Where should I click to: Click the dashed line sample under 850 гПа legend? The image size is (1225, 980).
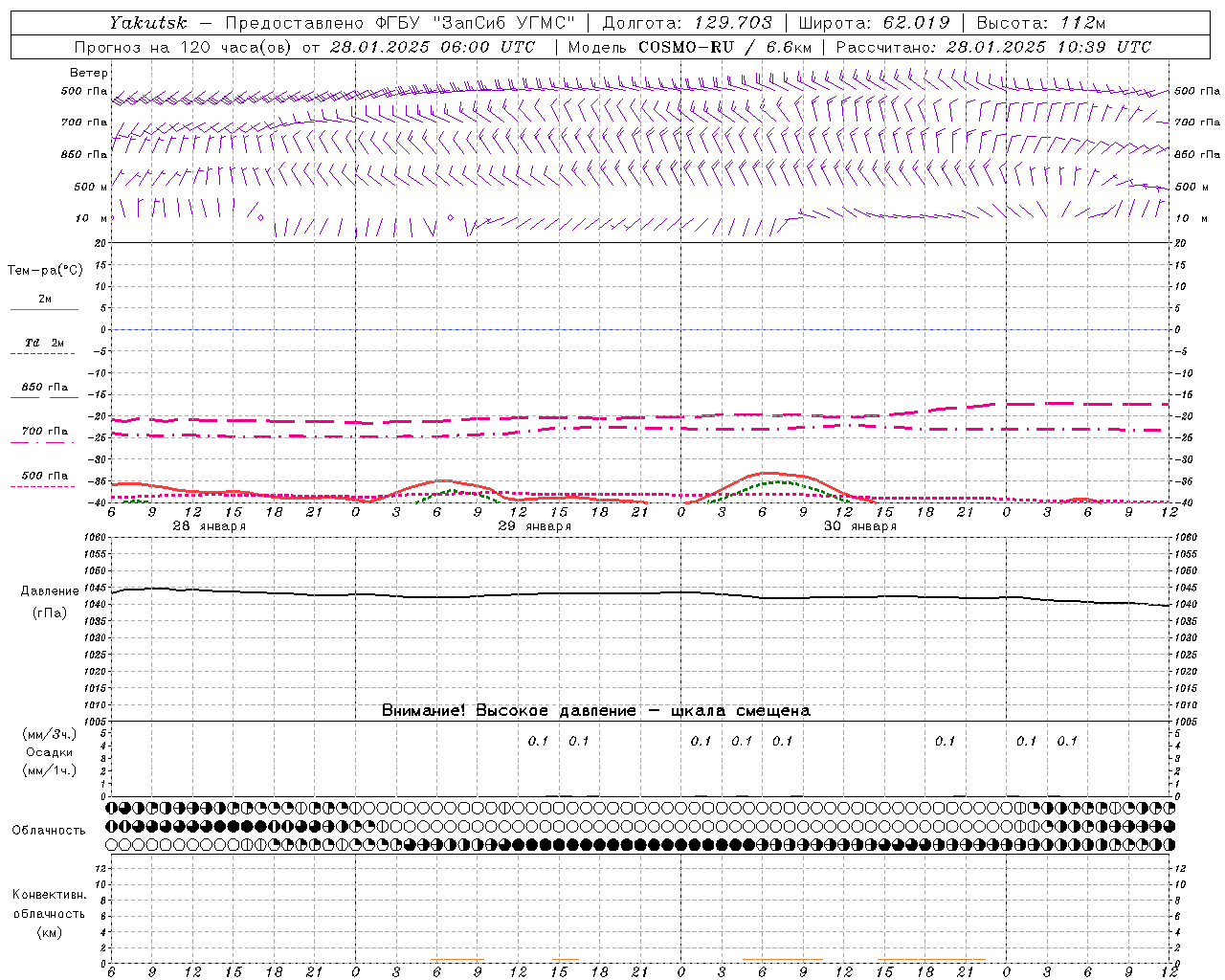point(44,397)
